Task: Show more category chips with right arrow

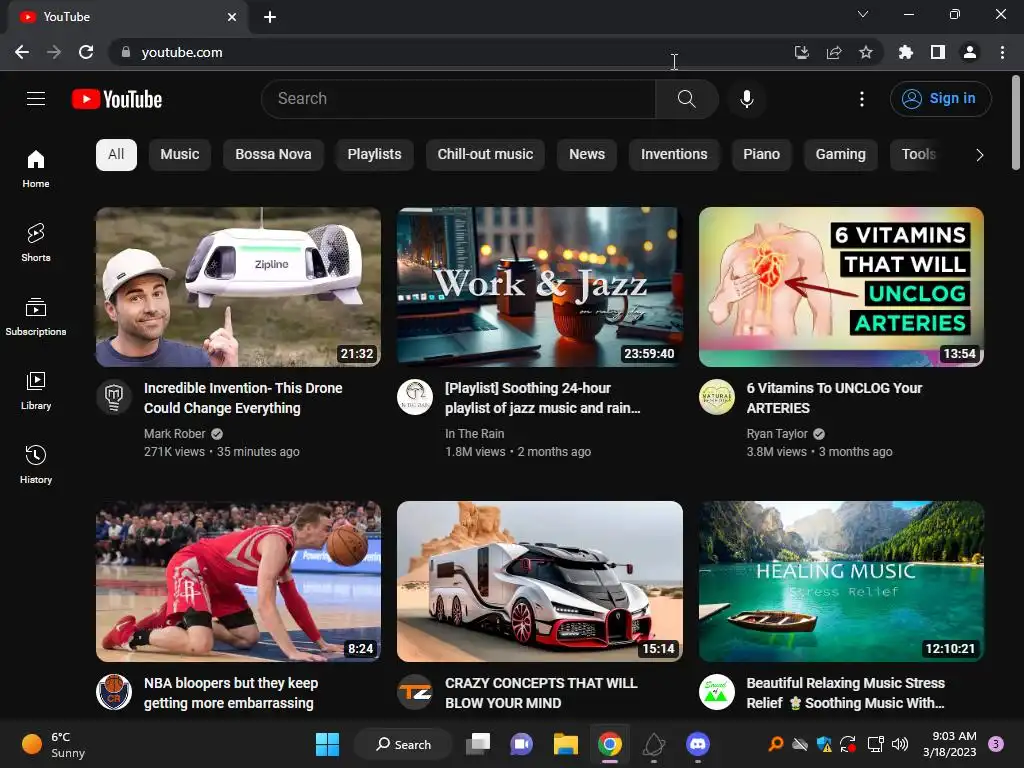Action: [979, 155]
